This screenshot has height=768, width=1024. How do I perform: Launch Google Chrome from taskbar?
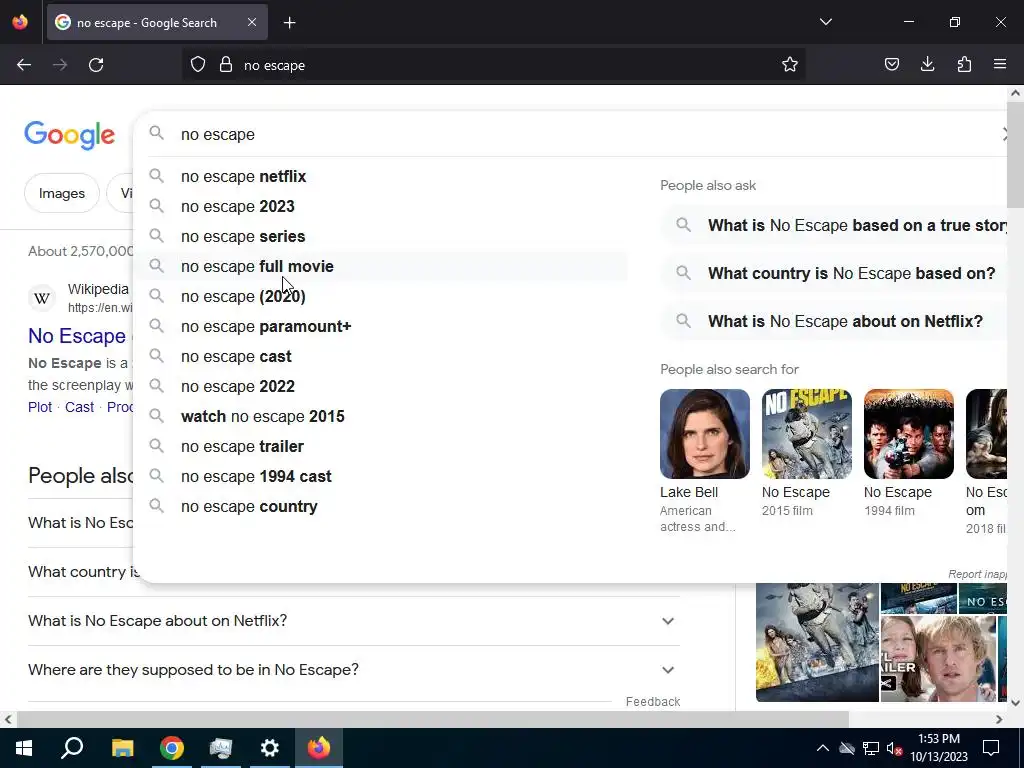[172, 748]
